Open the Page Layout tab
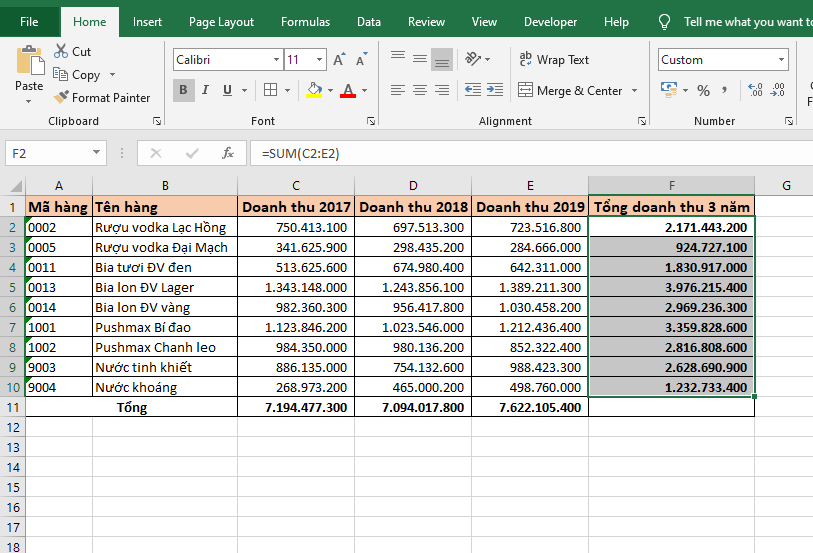The width and height of the screenshot is (813, 553). [221, 22]
